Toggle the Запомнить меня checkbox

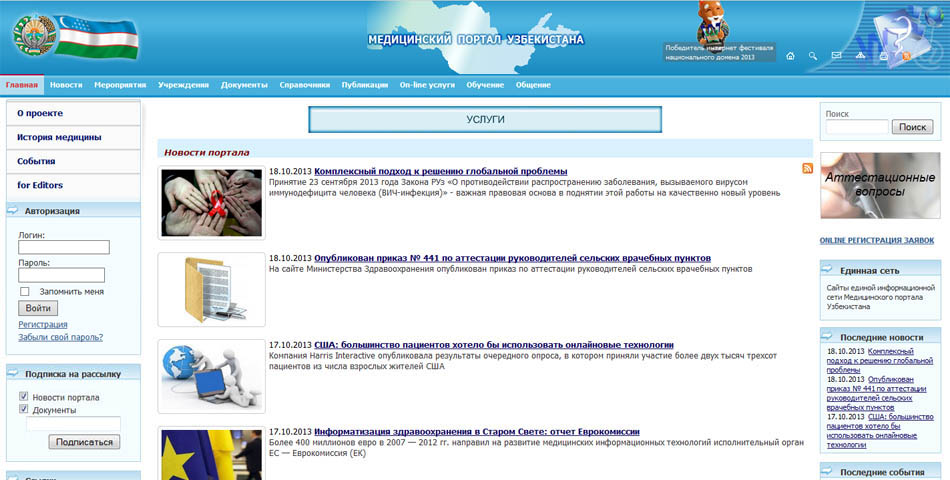25,291
